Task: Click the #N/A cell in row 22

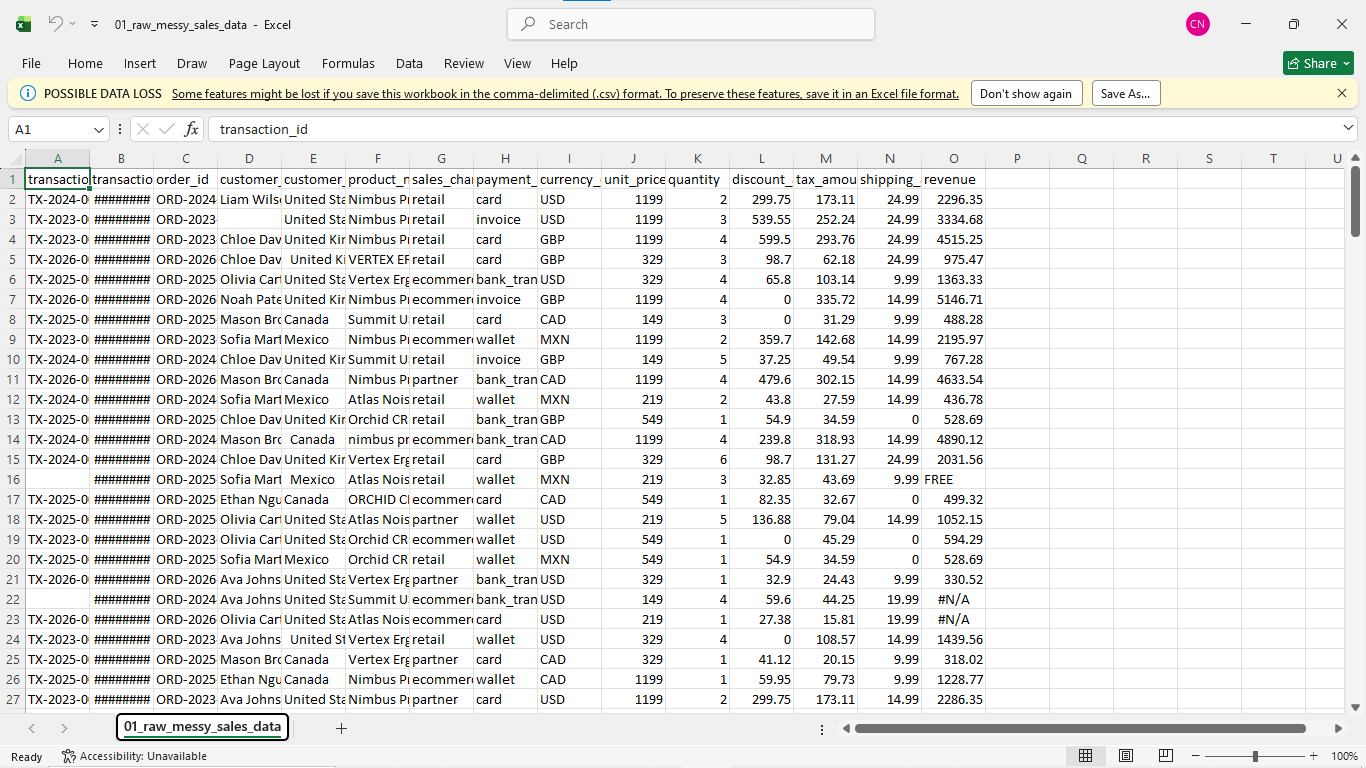Action: (x=954, y=599)
